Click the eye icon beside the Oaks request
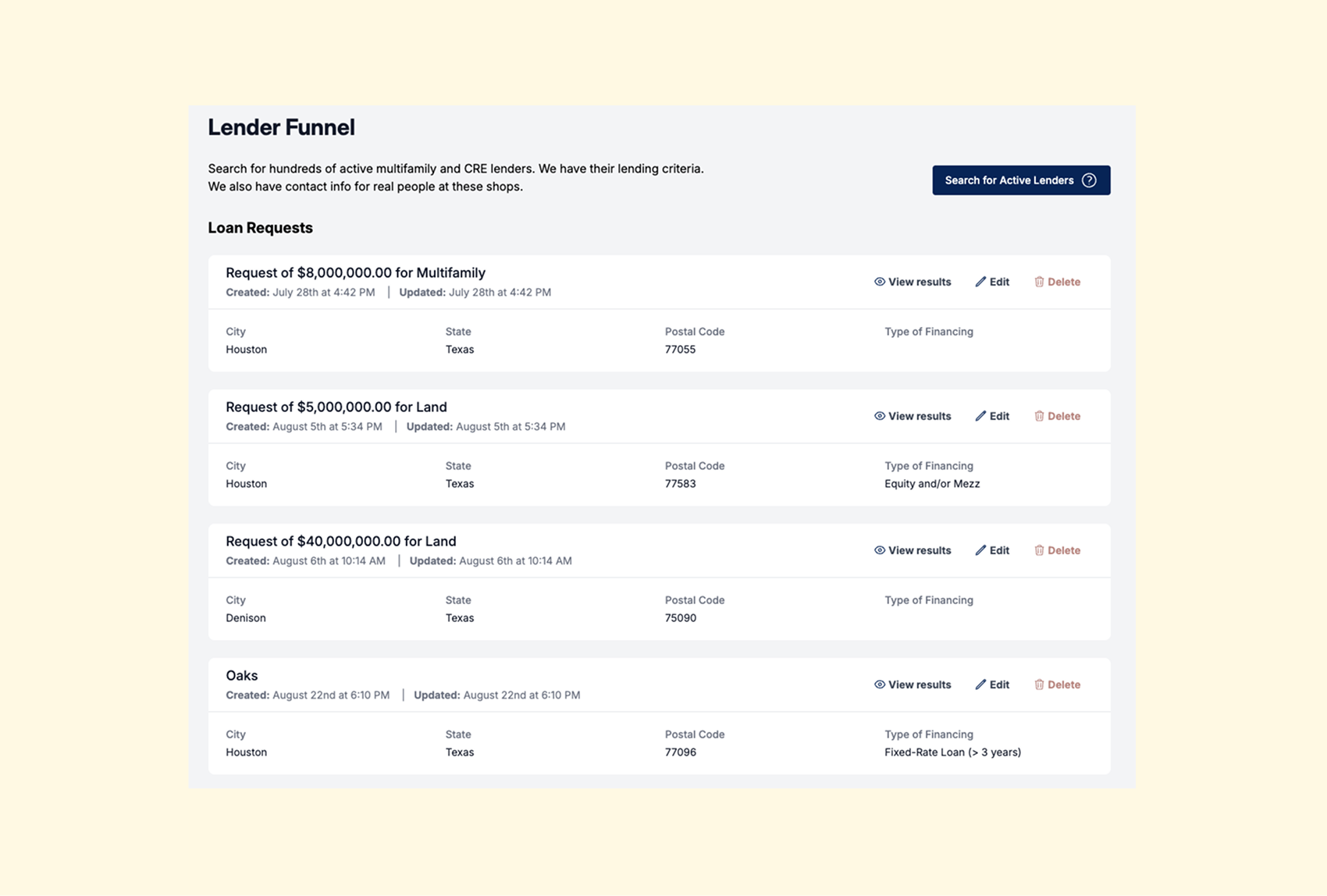This screenshot has height=896, width=1327. 878,684
